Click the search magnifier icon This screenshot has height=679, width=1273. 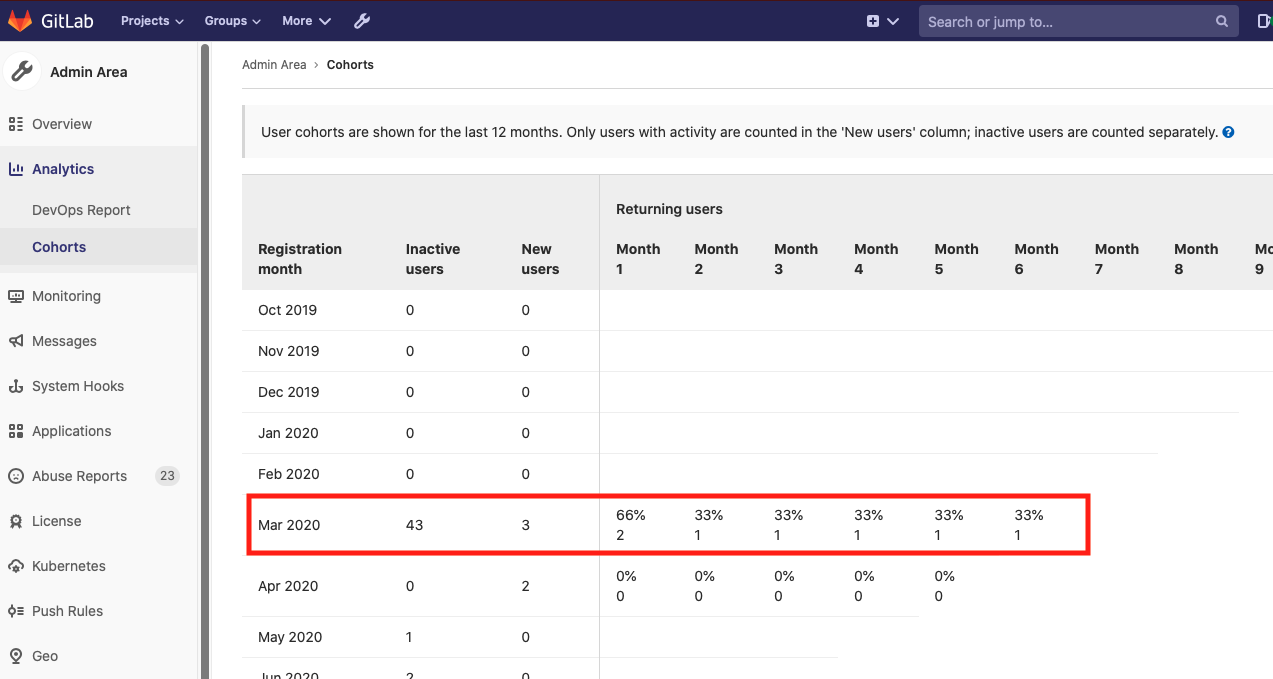click(1221, 20)
